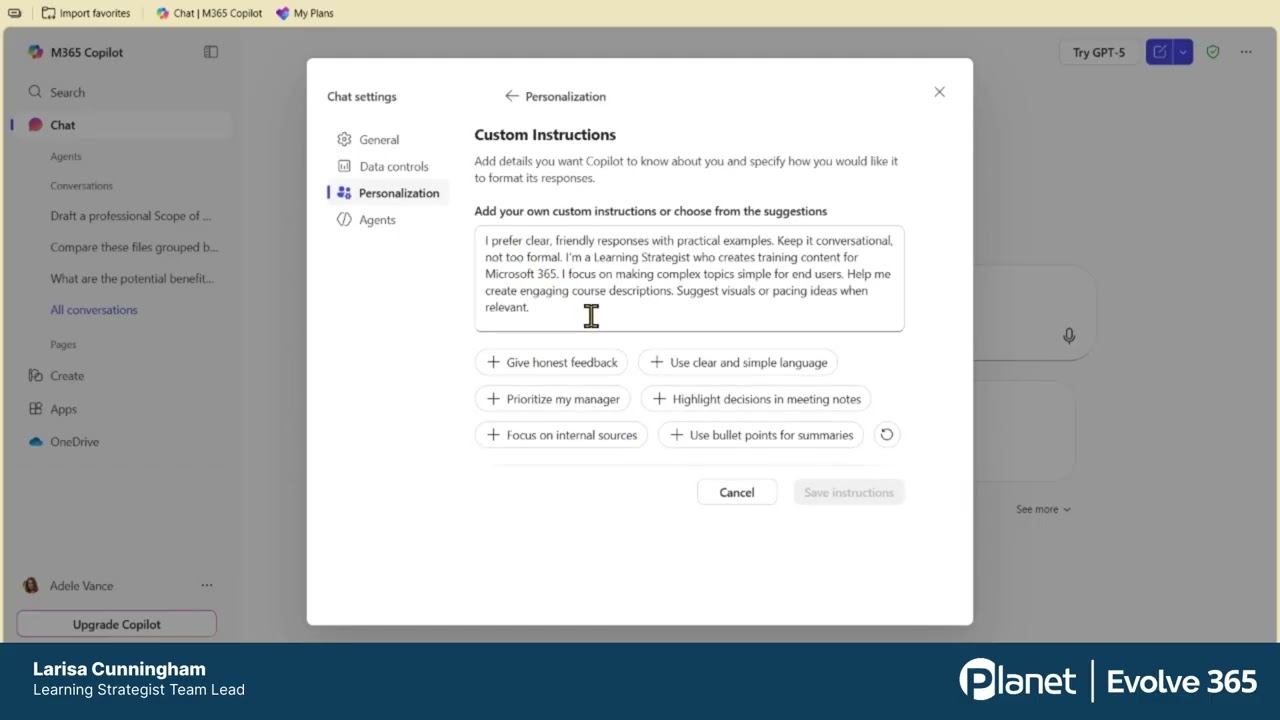Expand See more in background chat

tap(1043, 509)
